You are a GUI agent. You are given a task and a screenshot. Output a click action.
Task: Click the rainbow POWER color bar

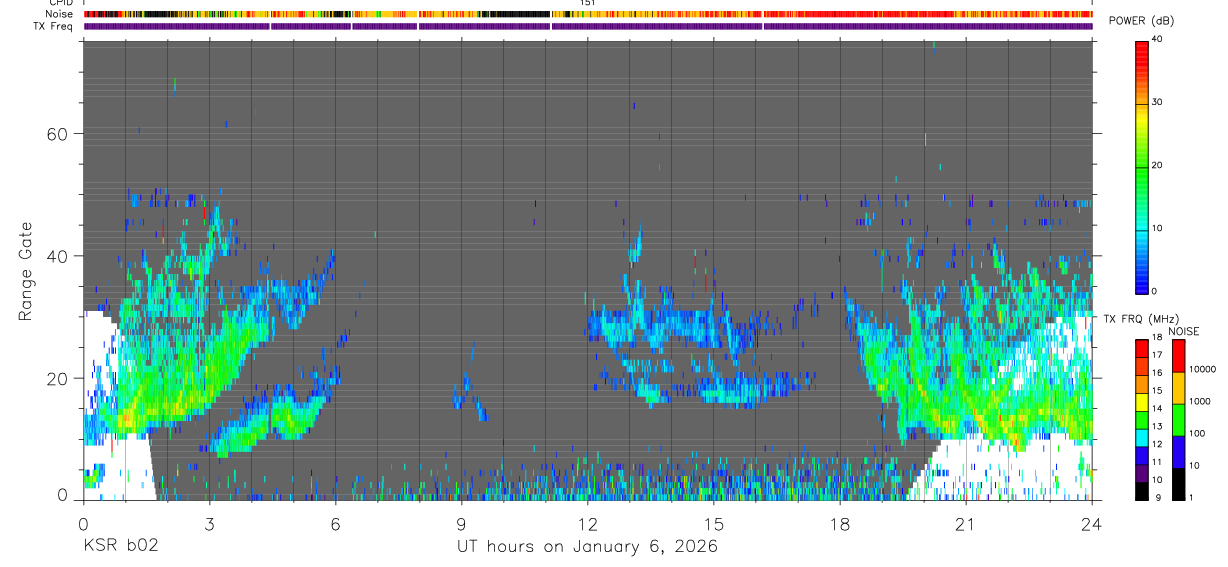click(x=1142, y=166)
